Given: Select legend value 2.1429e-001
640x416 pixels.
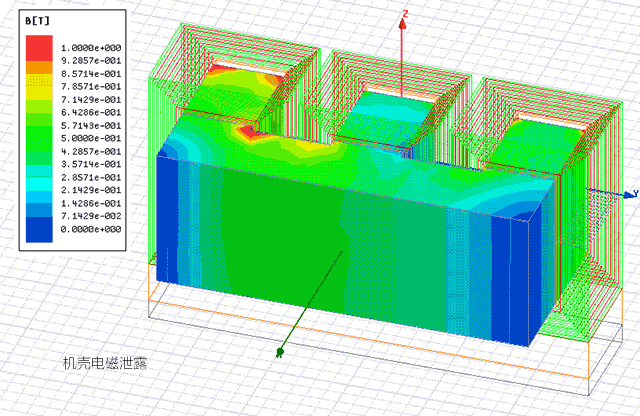Looking at the screenshot, I should (91, 190).
